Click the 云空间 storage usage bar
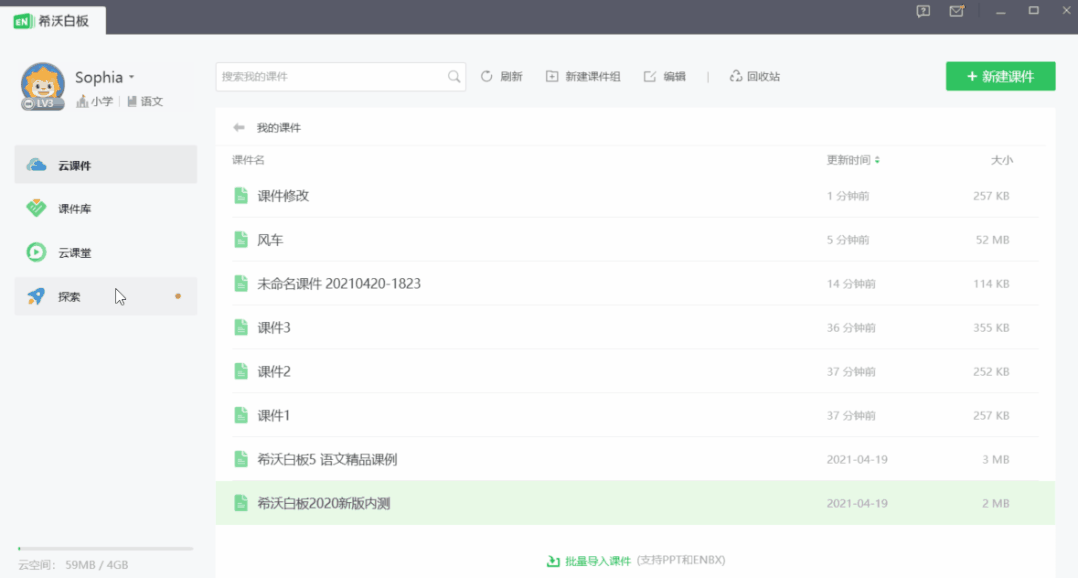This screenshot has height=578, width=1078. point(105,548)
